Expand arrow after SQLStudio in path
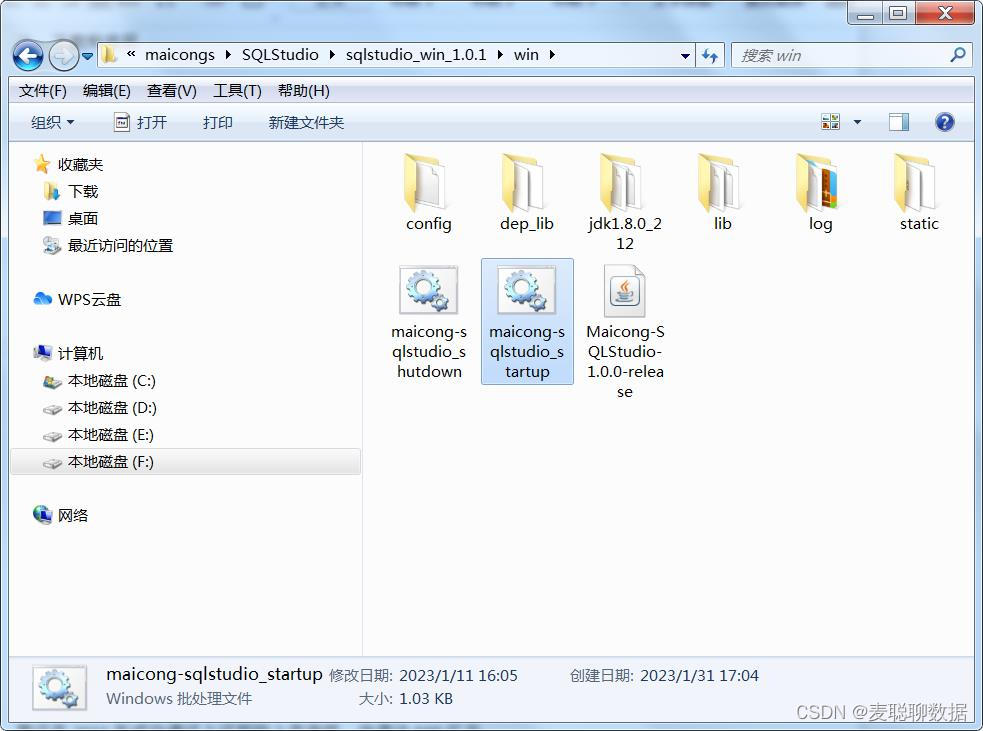983x731 pixels. pos(332,55)
